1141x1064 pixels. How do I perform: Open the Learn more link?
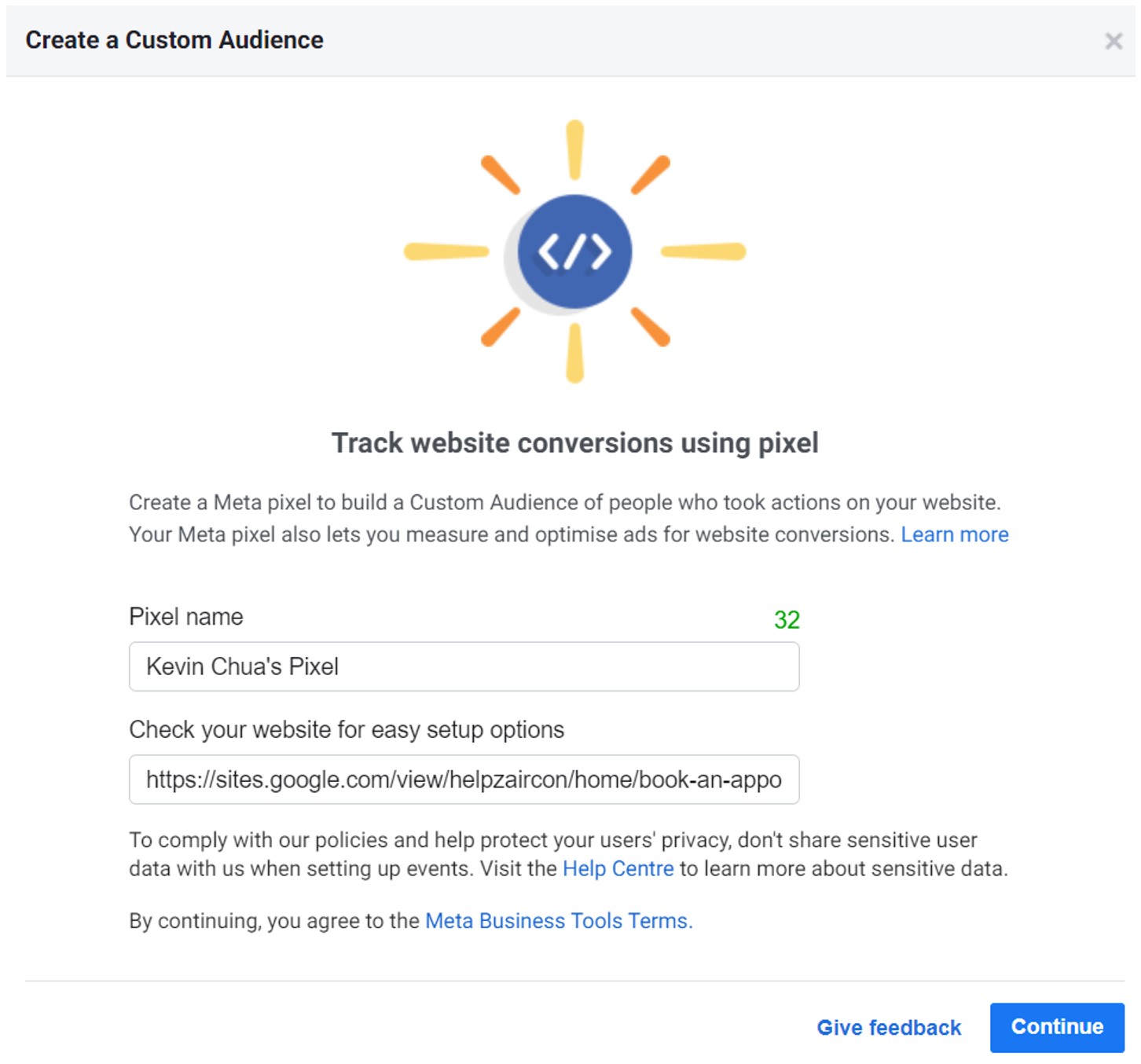[954, 534]
